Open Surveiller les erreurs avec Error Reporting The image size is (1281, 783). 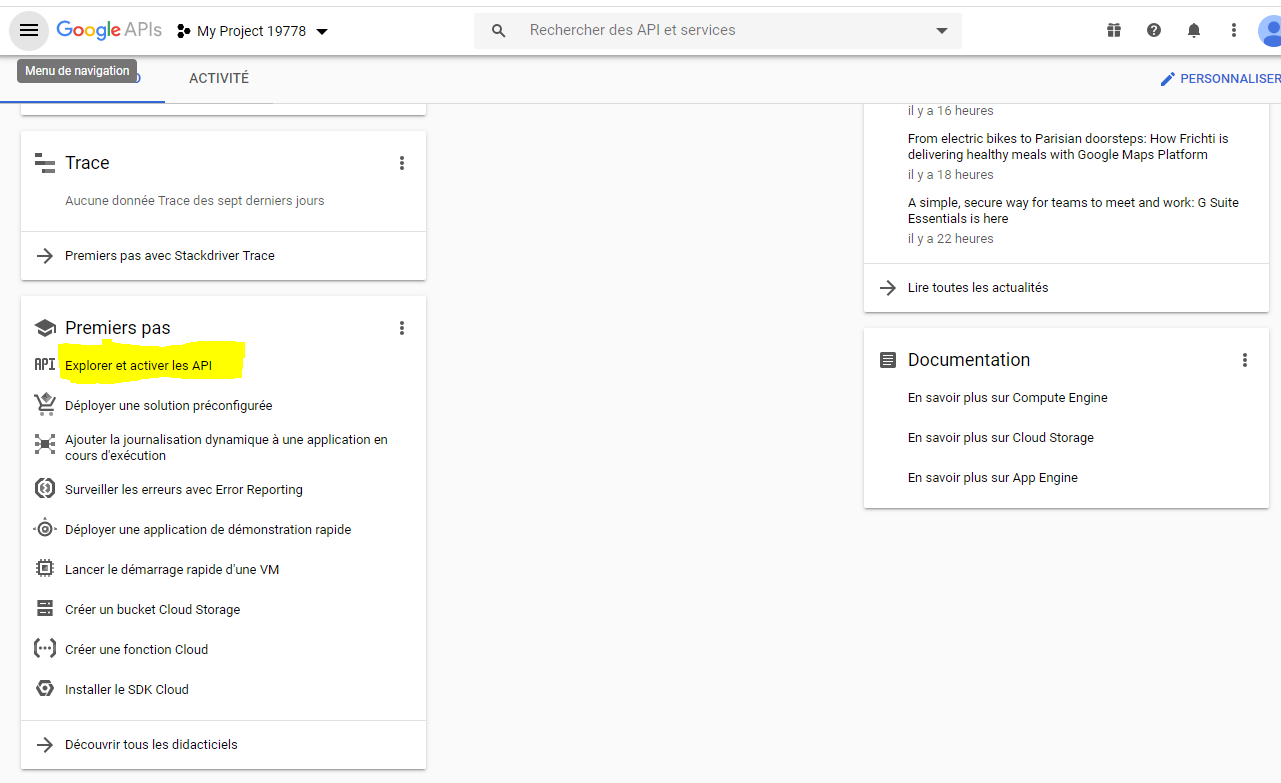point(183,490)
